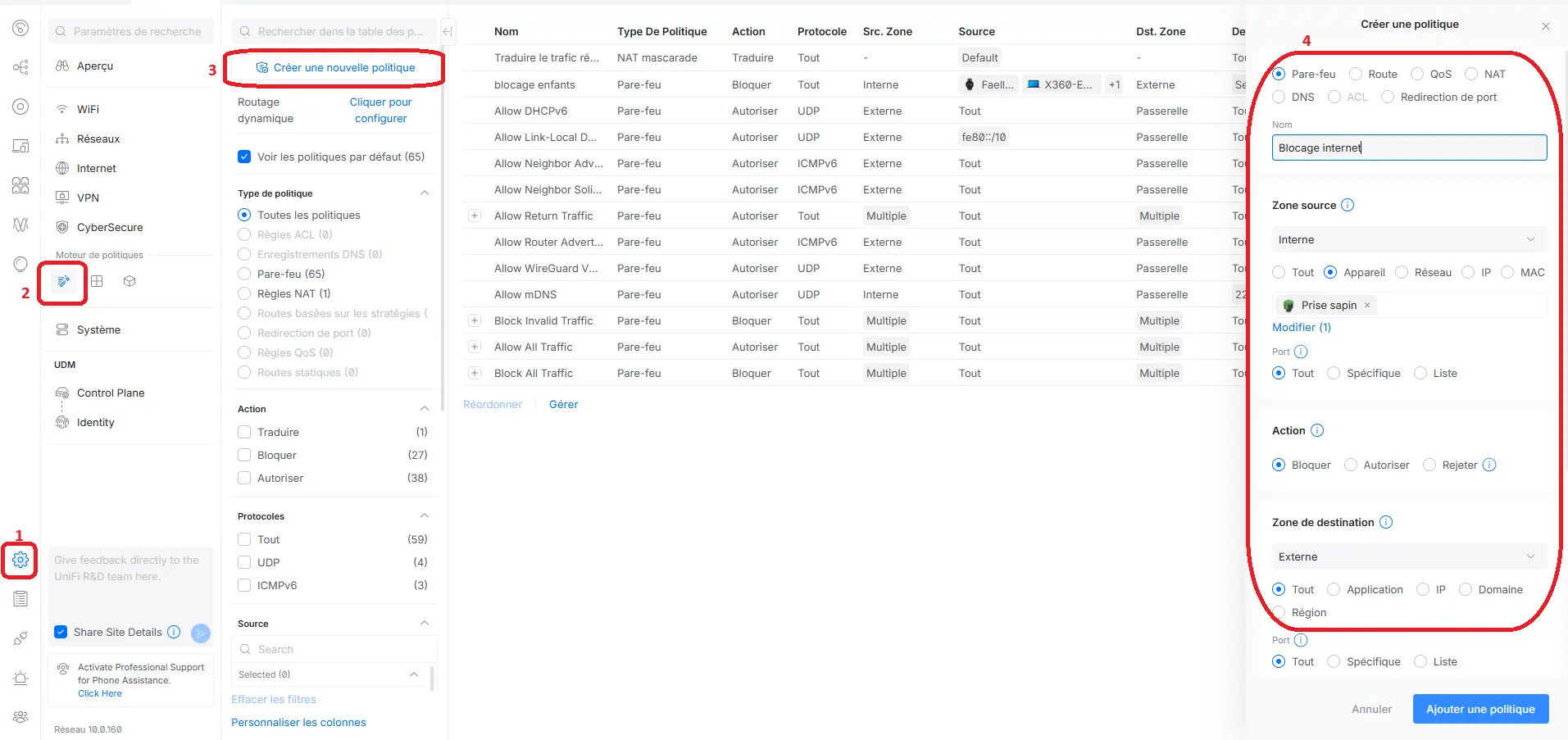This screenshot has width=1568, height=740.
Task: Remove the Prise sapin device tag
Action: [x=1367, y=305]
